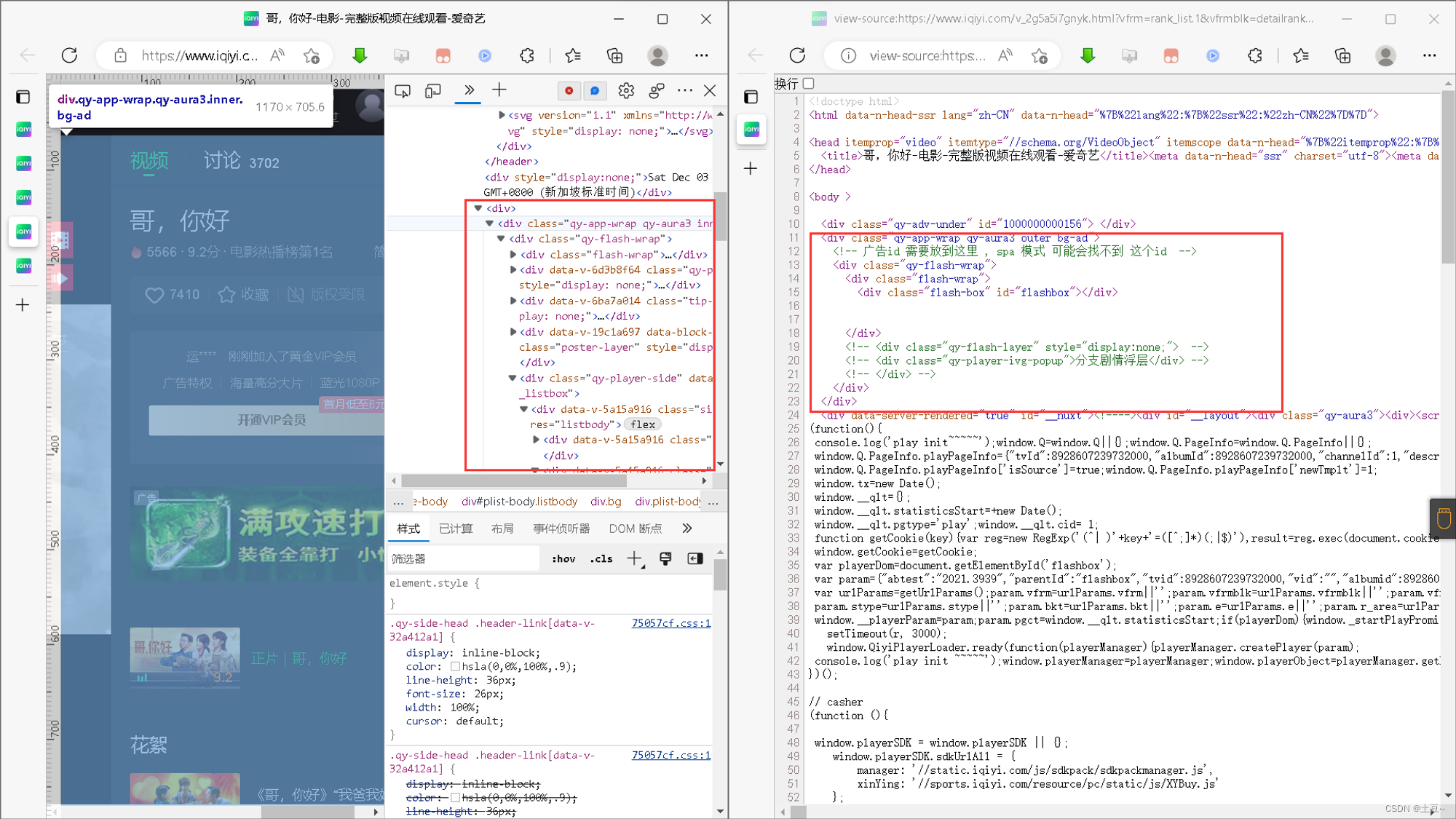The width and height of the screenshot is (1456, 819).
Task: Toggle the computed styles sidebar icon
Action: 695,558
